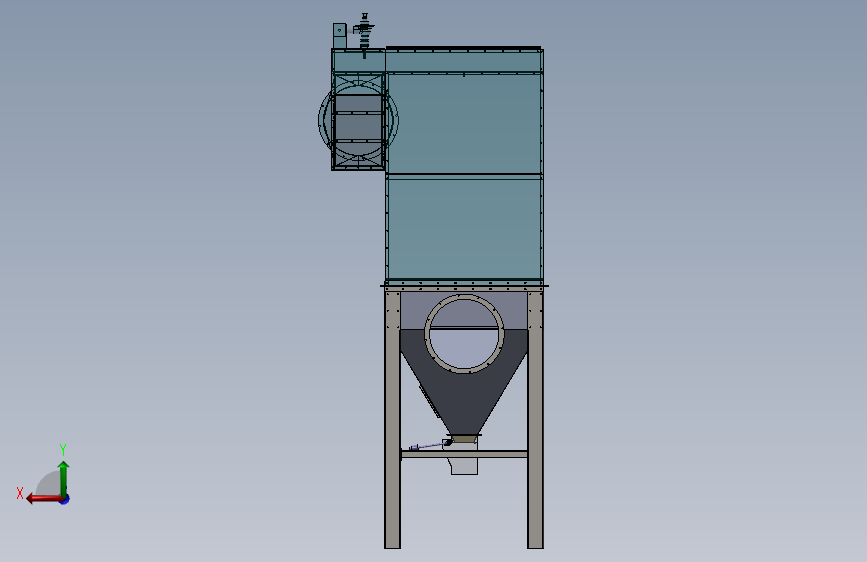867x562 pixels.
Task: Select the pulse valve assembly on top
Action: pyautogui.click(x=364, y=35)
